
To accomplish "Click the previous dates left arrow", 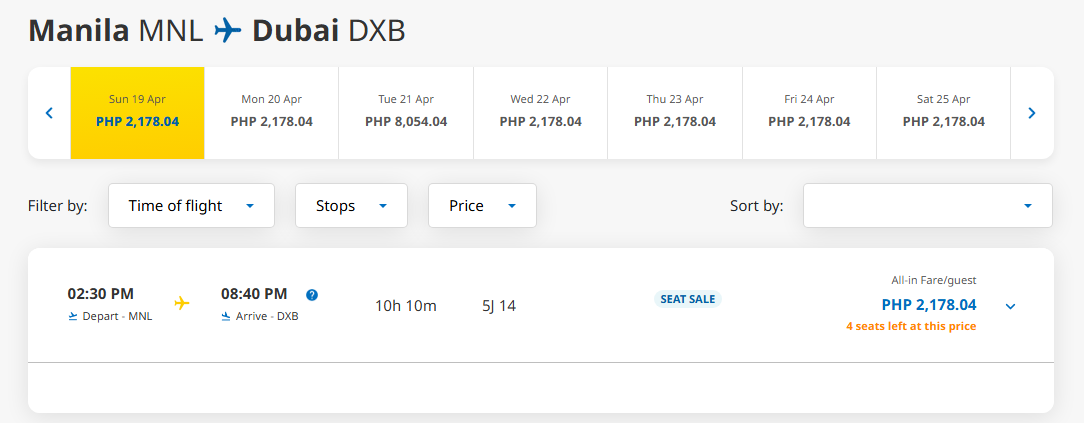I will [49, 113].
